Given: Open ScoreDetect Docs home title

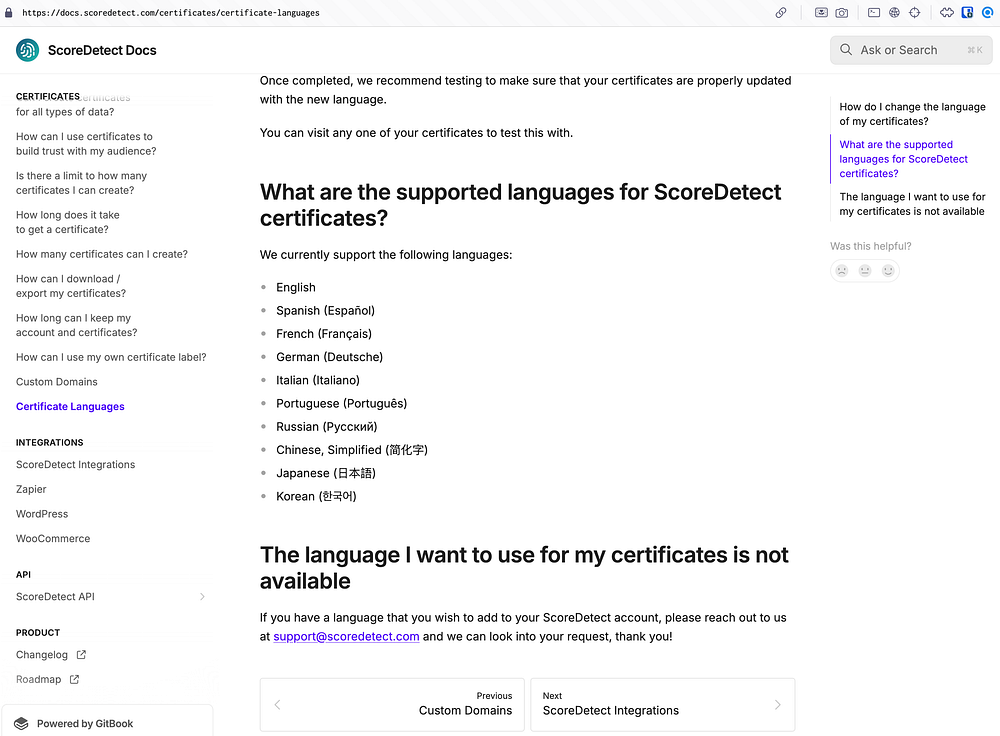Looking at the screenshot, I should pos(102,50).
